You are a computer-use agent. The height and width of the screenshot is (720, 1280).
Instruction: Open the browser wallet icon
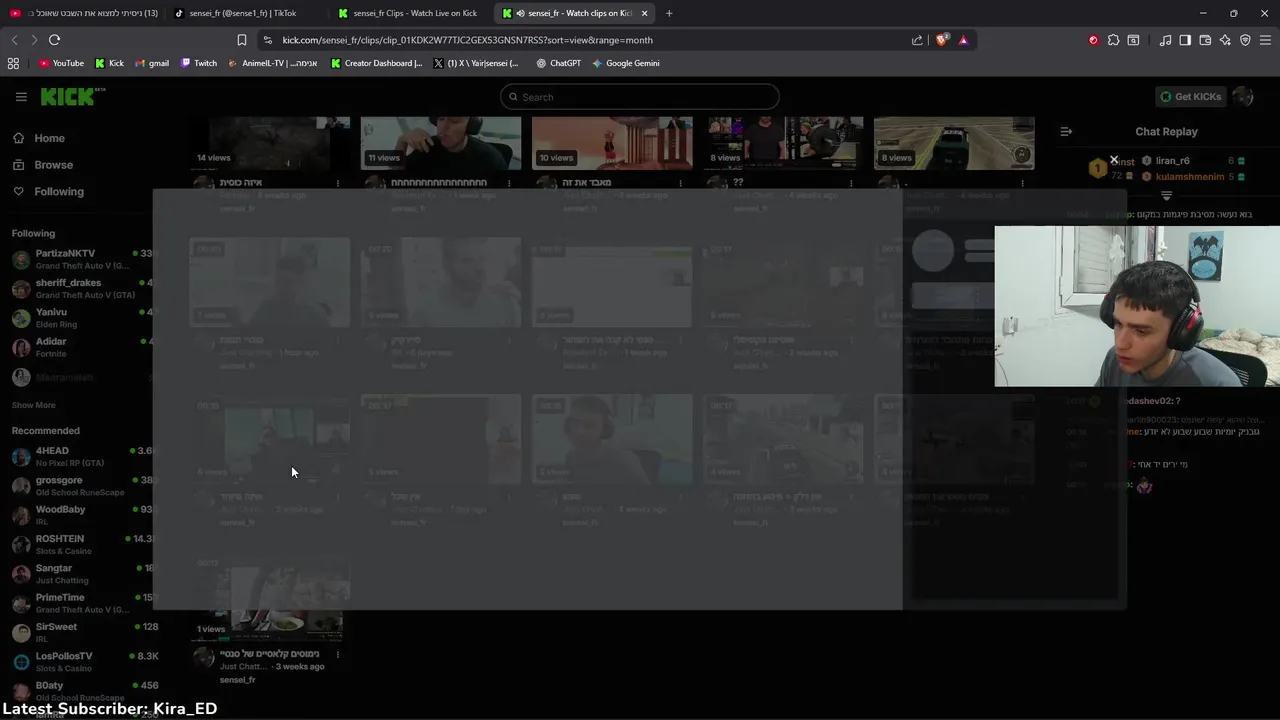tap(1205, 40)
